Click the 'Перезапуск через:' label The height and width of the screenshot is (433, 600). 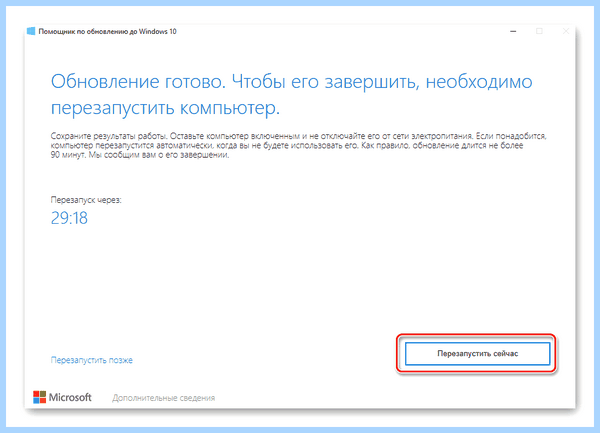(x=86, y=200)
